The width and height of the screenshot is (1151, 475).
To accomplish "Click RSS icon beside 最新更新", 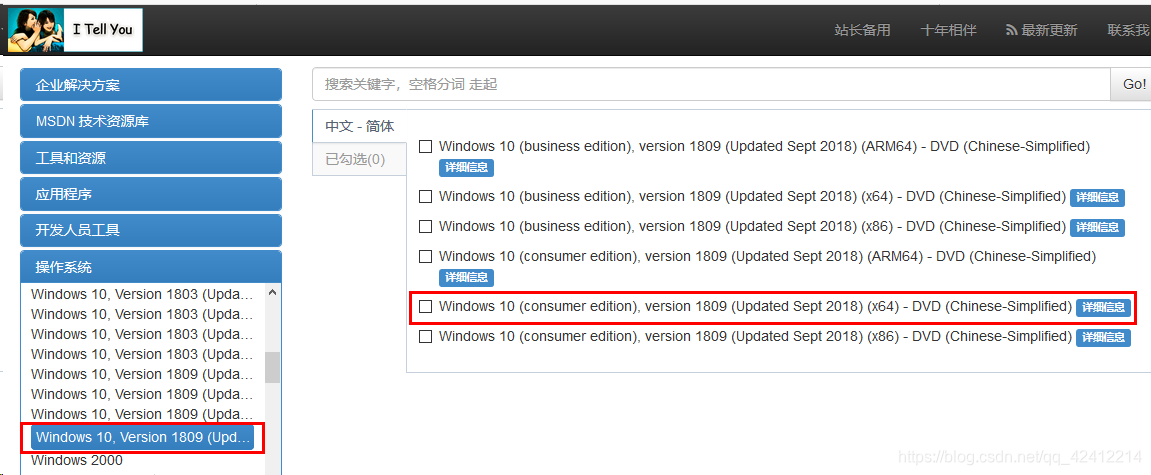I will point(1012,31).
